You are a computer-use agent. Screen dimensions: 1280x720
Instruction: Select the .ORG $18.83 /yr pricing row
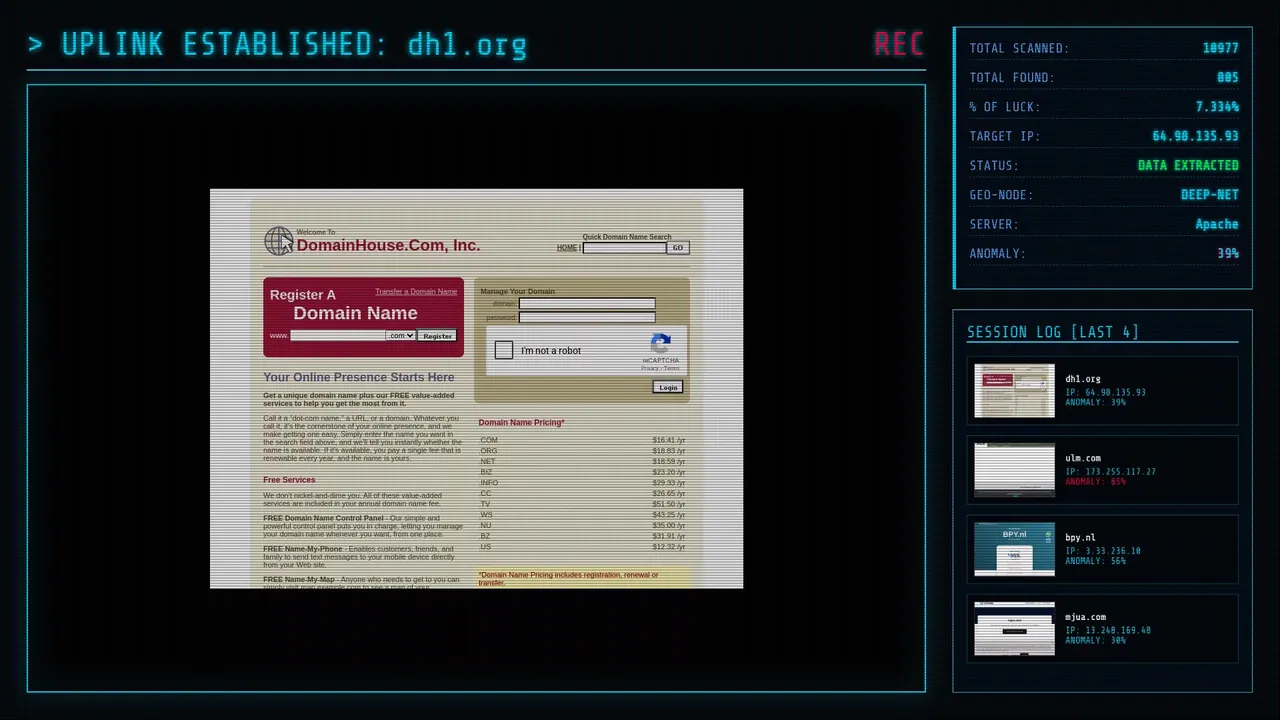[582, 451]
